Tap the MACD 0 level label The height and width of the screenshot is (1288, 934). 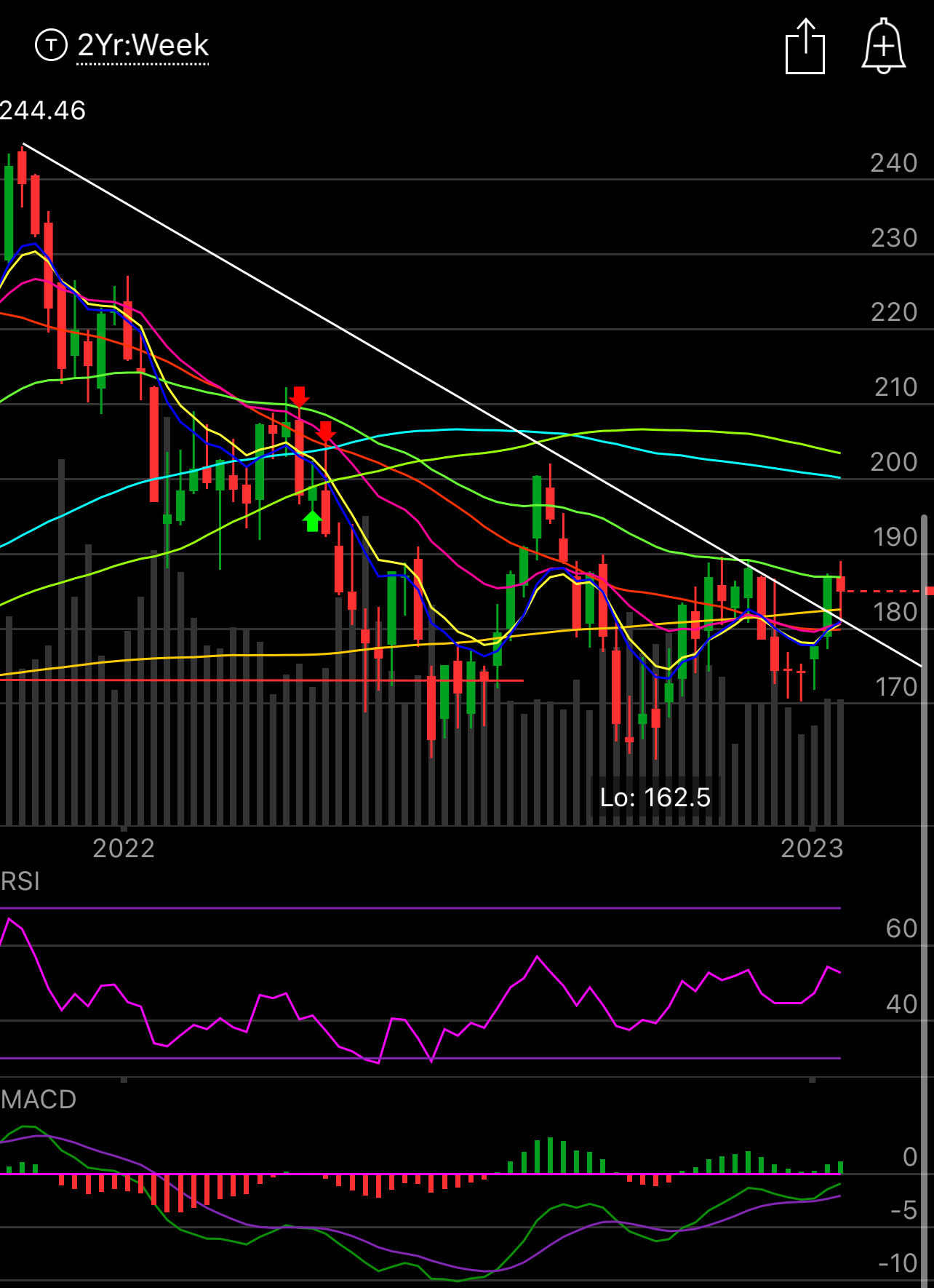(910, 1157)
